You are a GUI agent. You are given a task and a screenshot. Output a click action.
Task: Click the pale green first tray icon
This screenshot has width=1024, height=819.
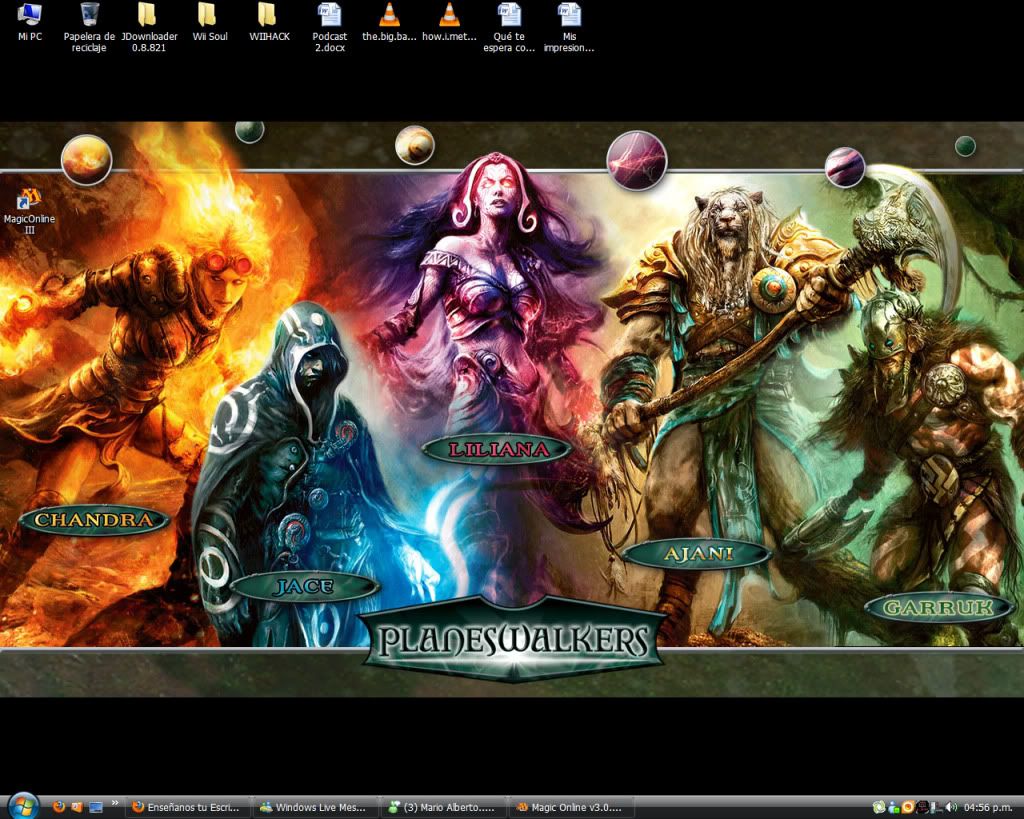click(x=879, y=807)
